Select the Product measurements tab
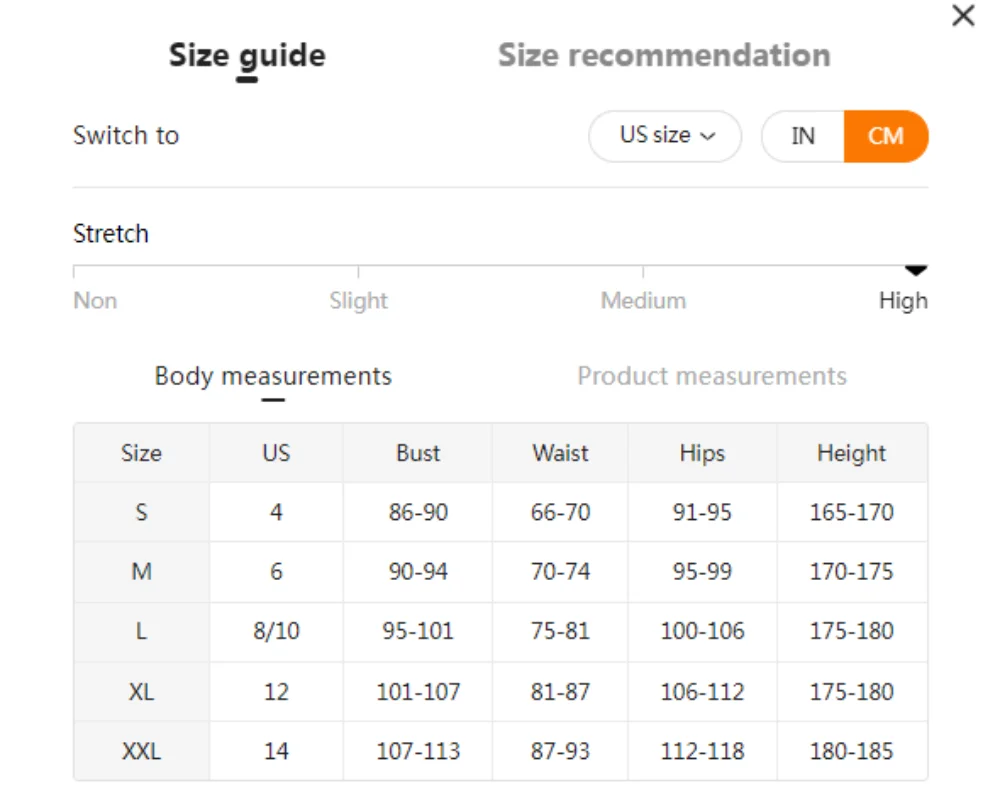 [x=712, y=376]
